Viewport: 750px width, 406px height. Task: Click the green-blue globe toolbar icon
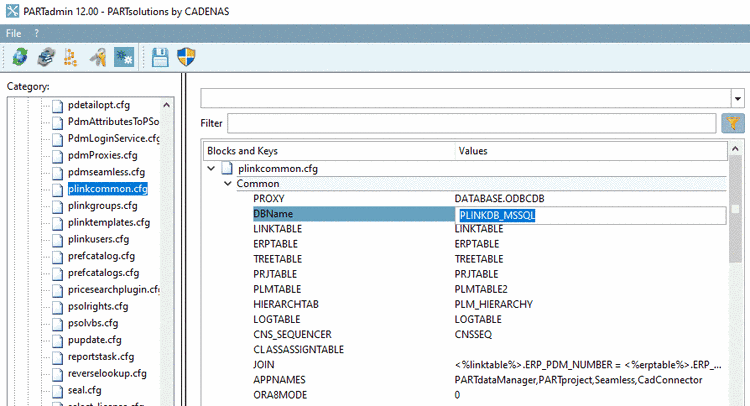(20, 57)
